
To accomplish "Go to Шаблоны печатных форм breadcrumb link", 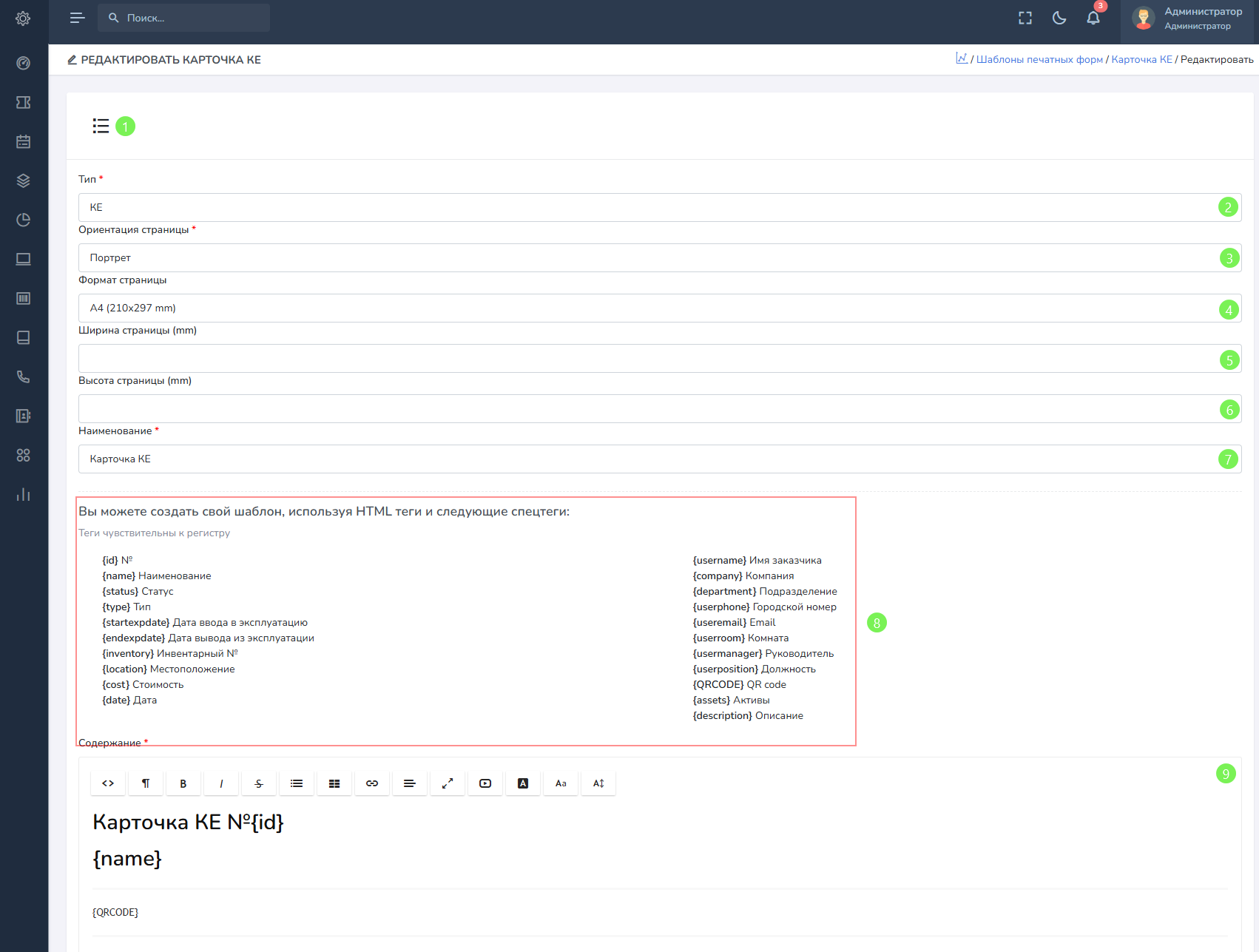I will point(1039,60).
